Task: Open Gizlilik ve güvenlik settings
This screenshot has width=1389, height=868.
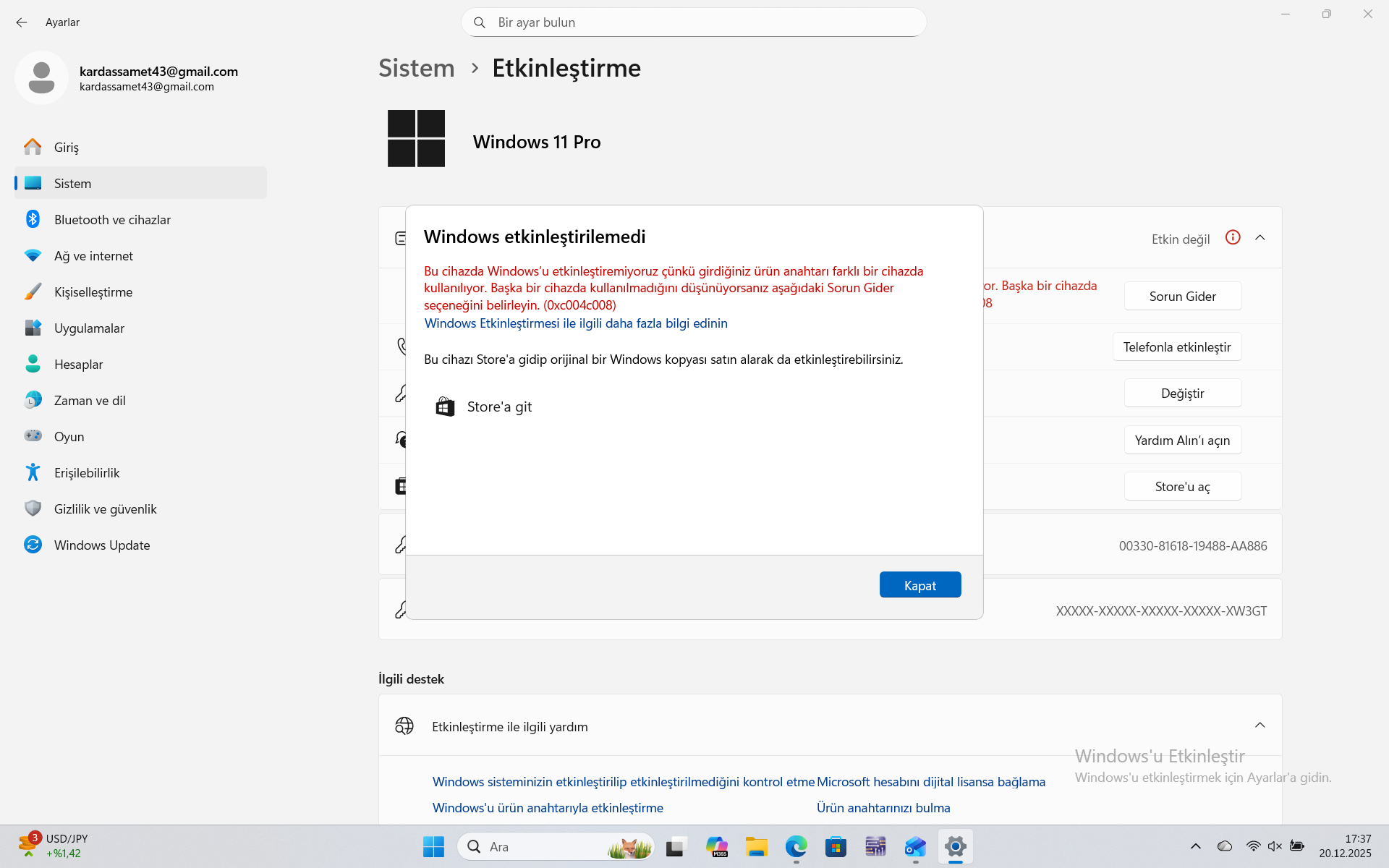Action: [141, 509]
